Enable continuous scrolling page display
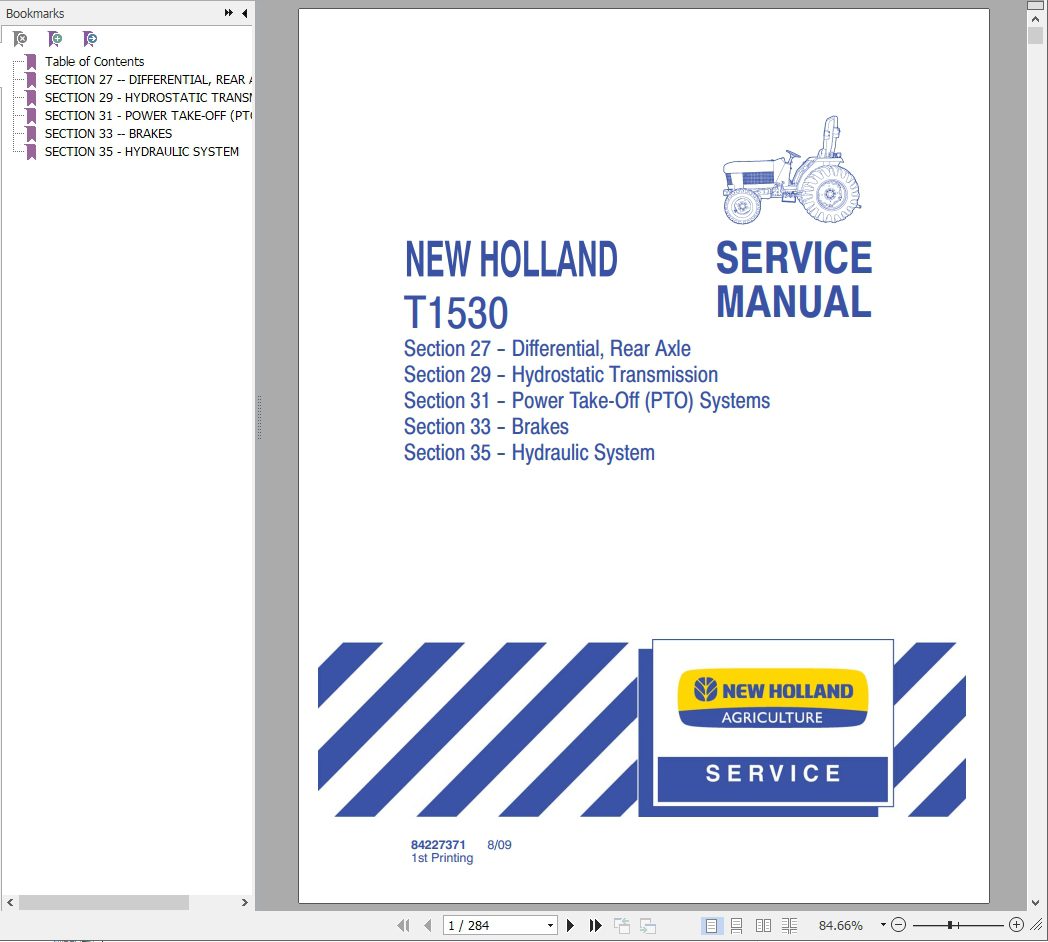 coord(738,925)
